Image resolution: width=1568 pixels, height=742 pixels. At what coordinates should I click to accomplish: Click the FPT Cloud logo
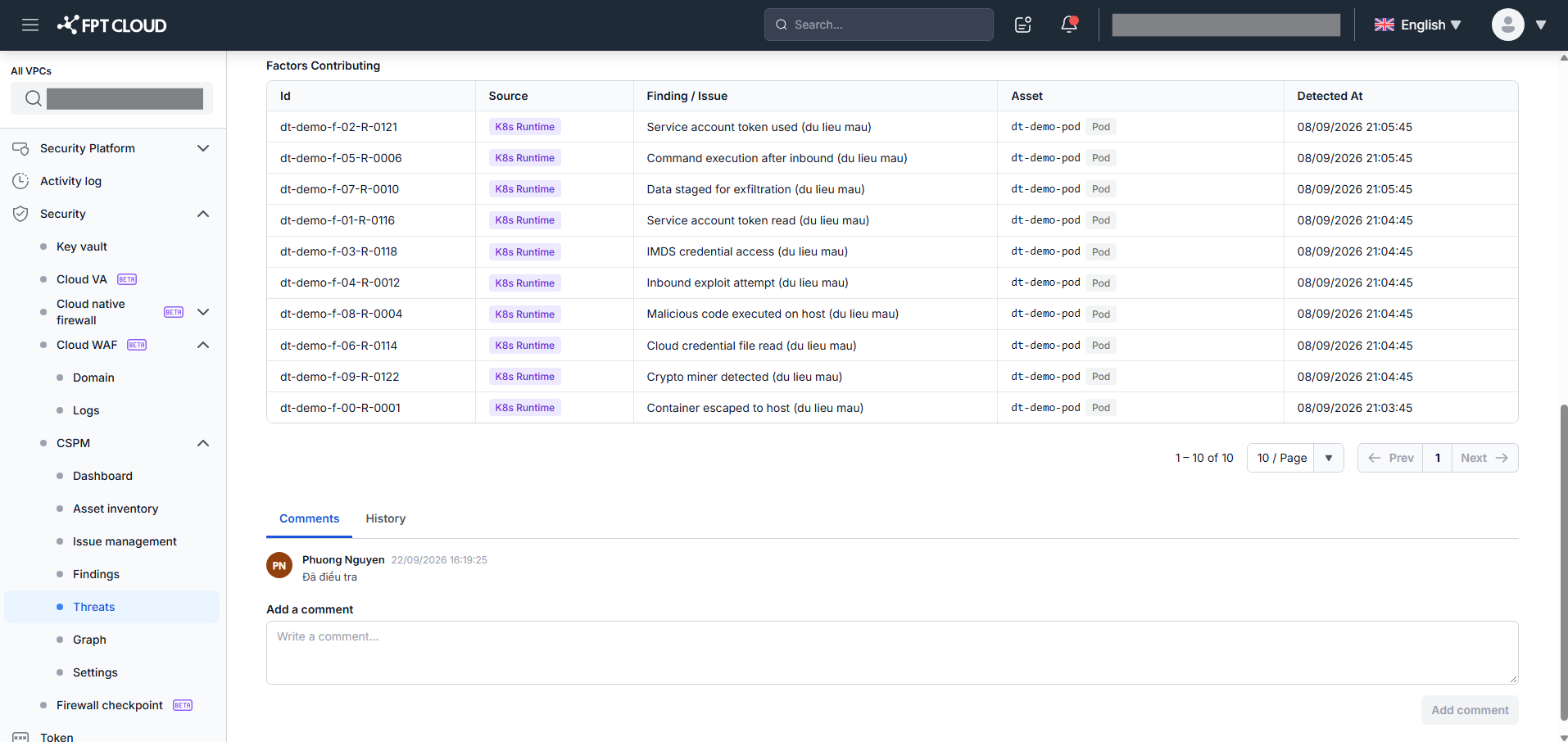tap(112, 25)
